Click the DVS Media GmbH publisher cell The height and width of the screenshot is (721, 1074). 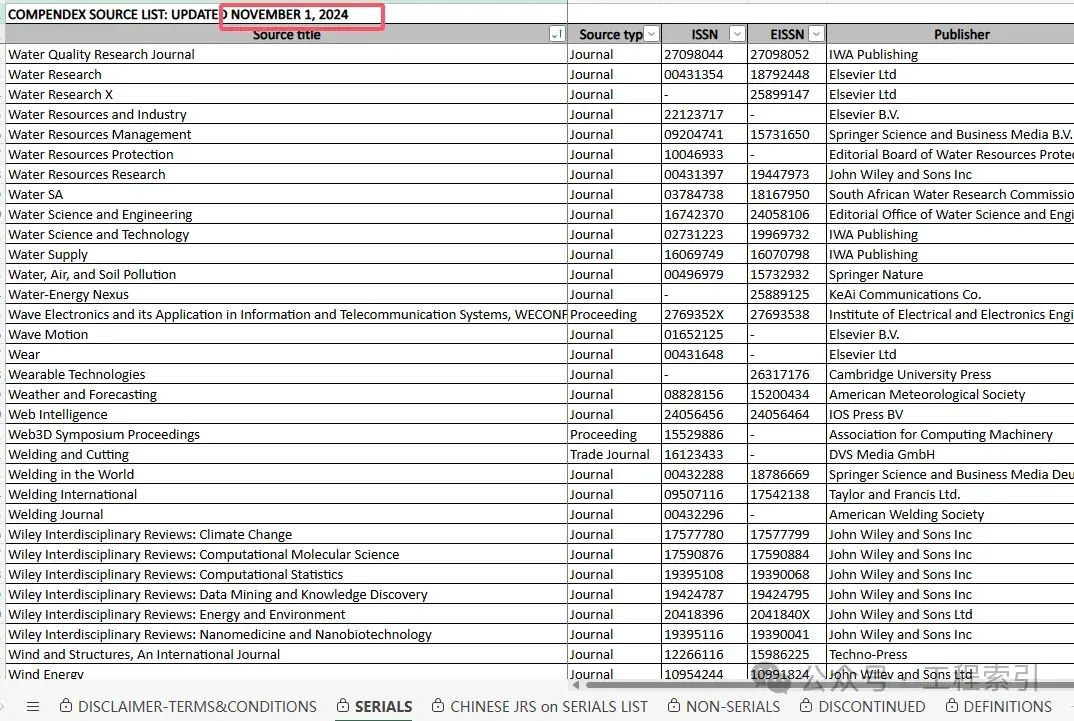[951, 455]
